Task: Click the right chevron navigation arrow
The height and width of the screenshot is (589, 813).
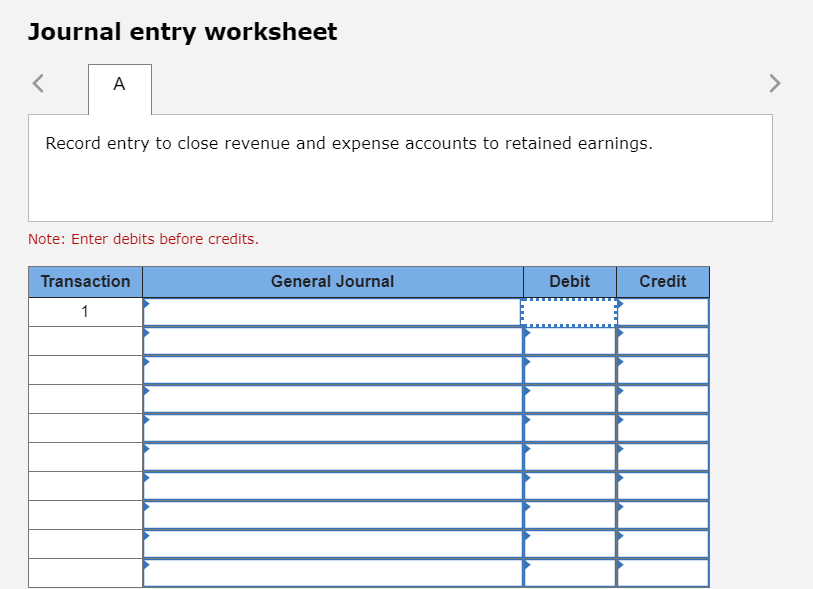Action: coord(775,83)
